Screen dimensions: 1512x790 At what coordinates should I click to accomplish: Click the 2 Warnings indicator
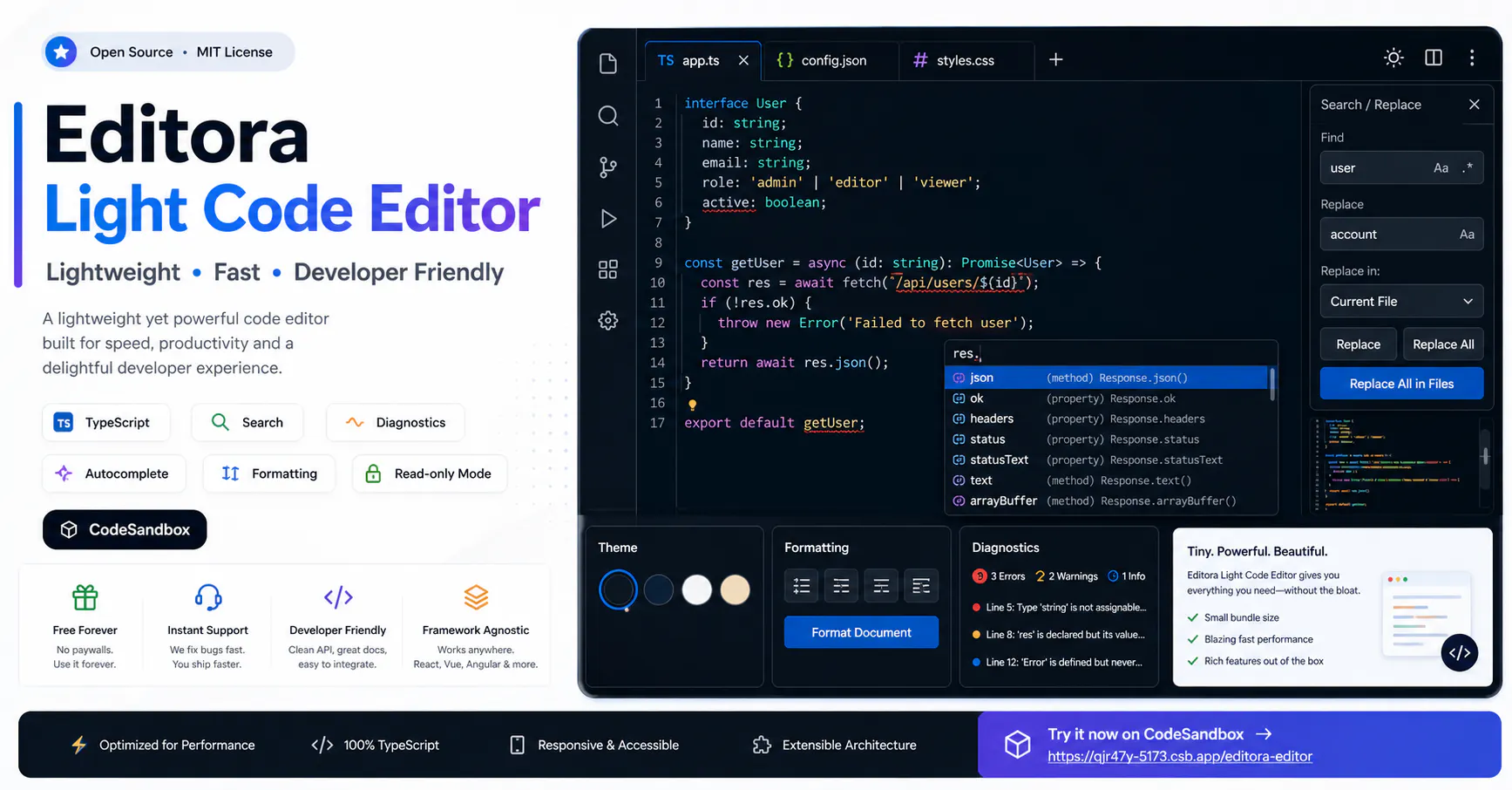[x=1066, y=576]
